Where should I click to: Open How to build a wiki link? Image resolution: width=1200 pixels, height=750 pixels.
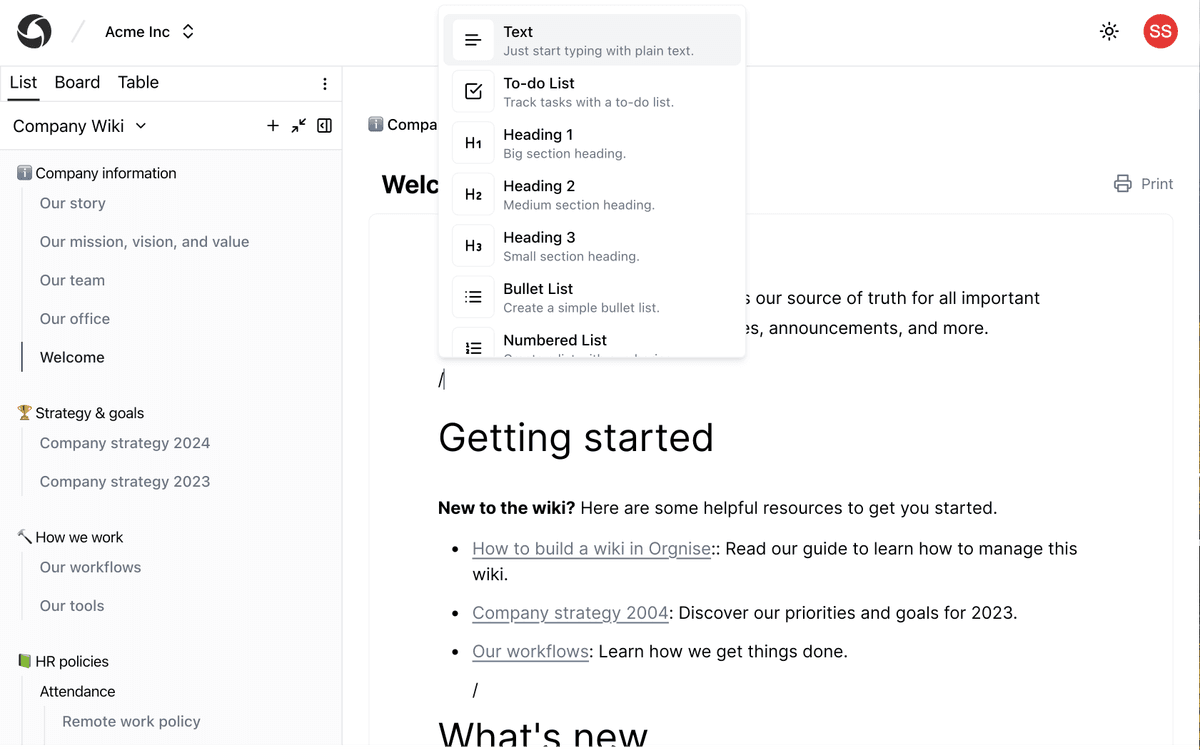(591, 549)
